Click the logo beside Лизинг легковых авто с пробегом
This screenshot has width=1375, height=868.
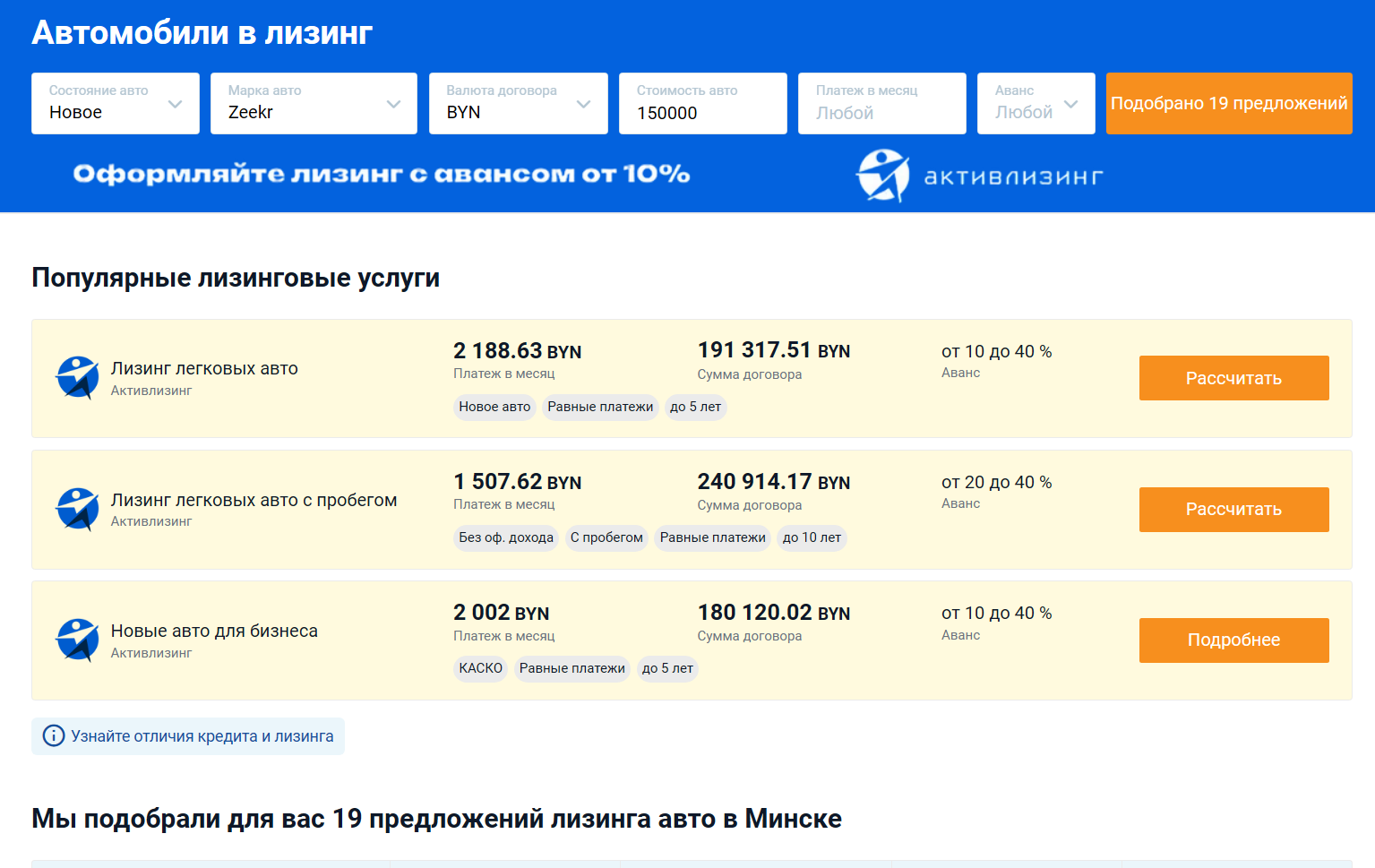78,509
